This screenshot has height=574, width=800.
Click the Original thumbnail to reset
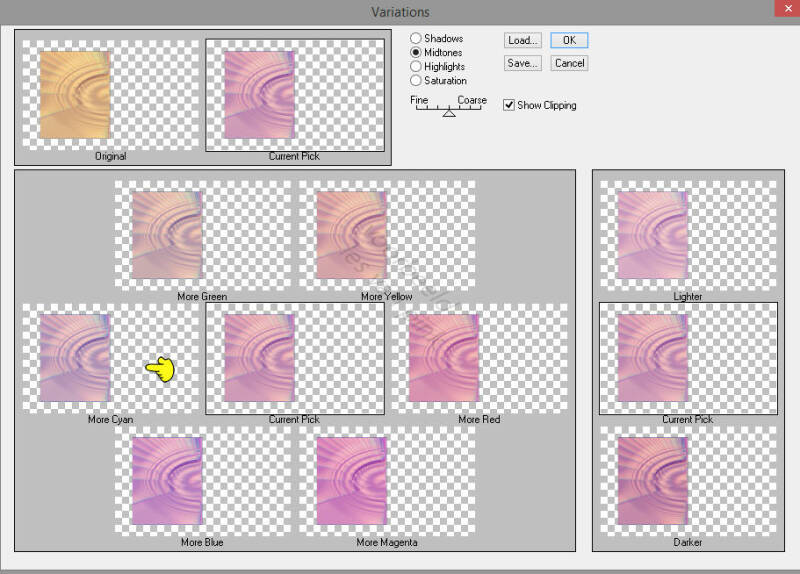pyautogui.click(x=111, y=95)
